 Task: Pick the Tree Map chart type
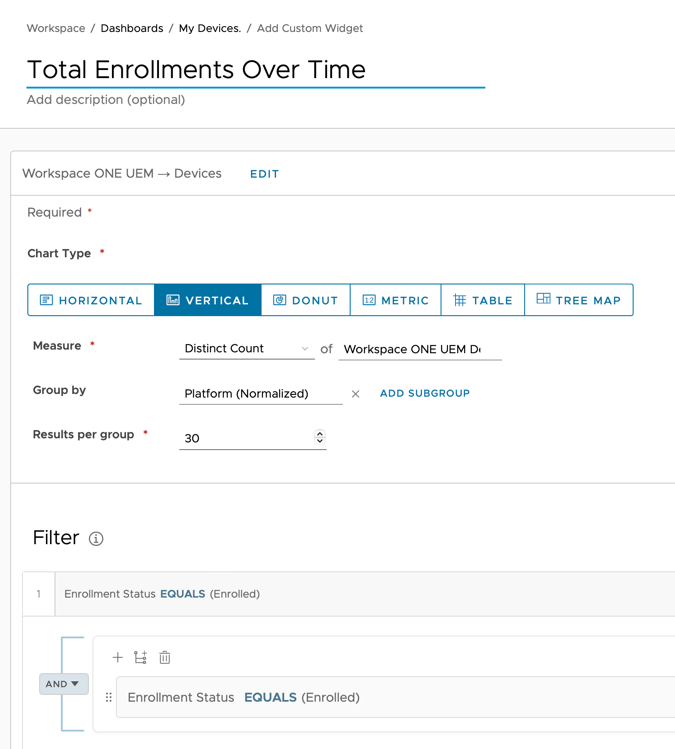click(578, 300)
